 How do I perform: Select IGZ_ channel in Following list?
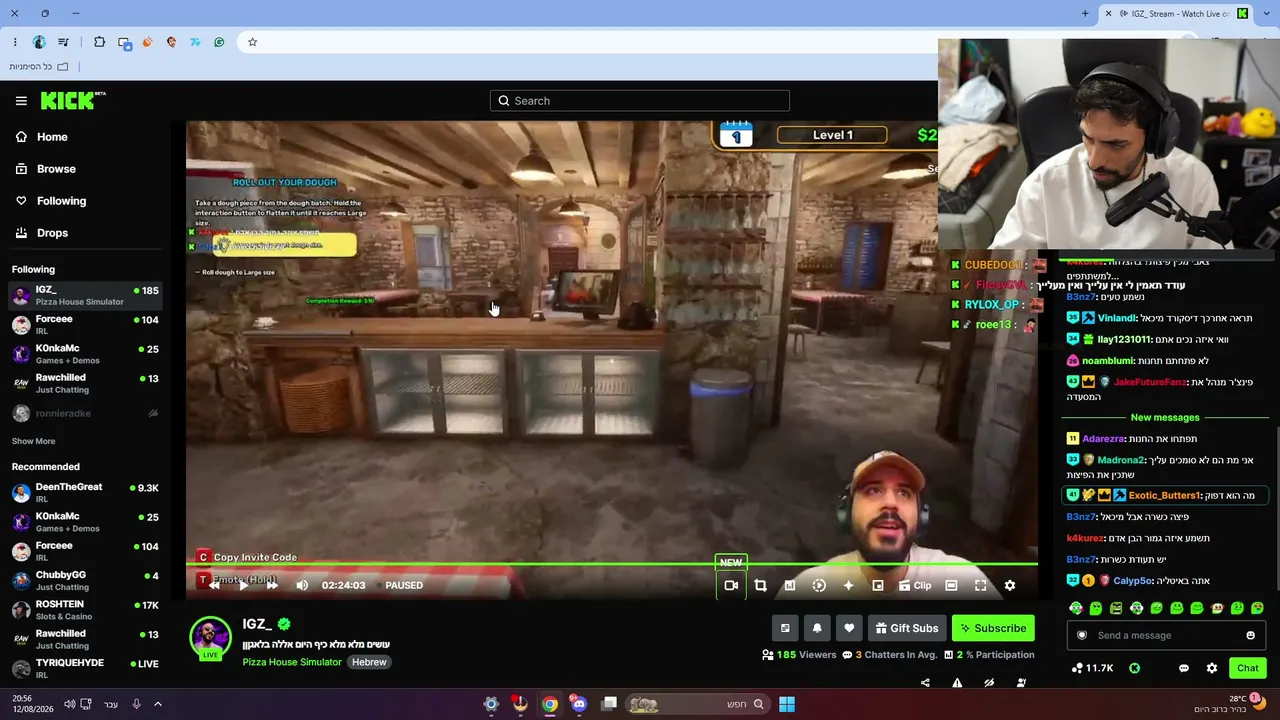coord(86,295)
